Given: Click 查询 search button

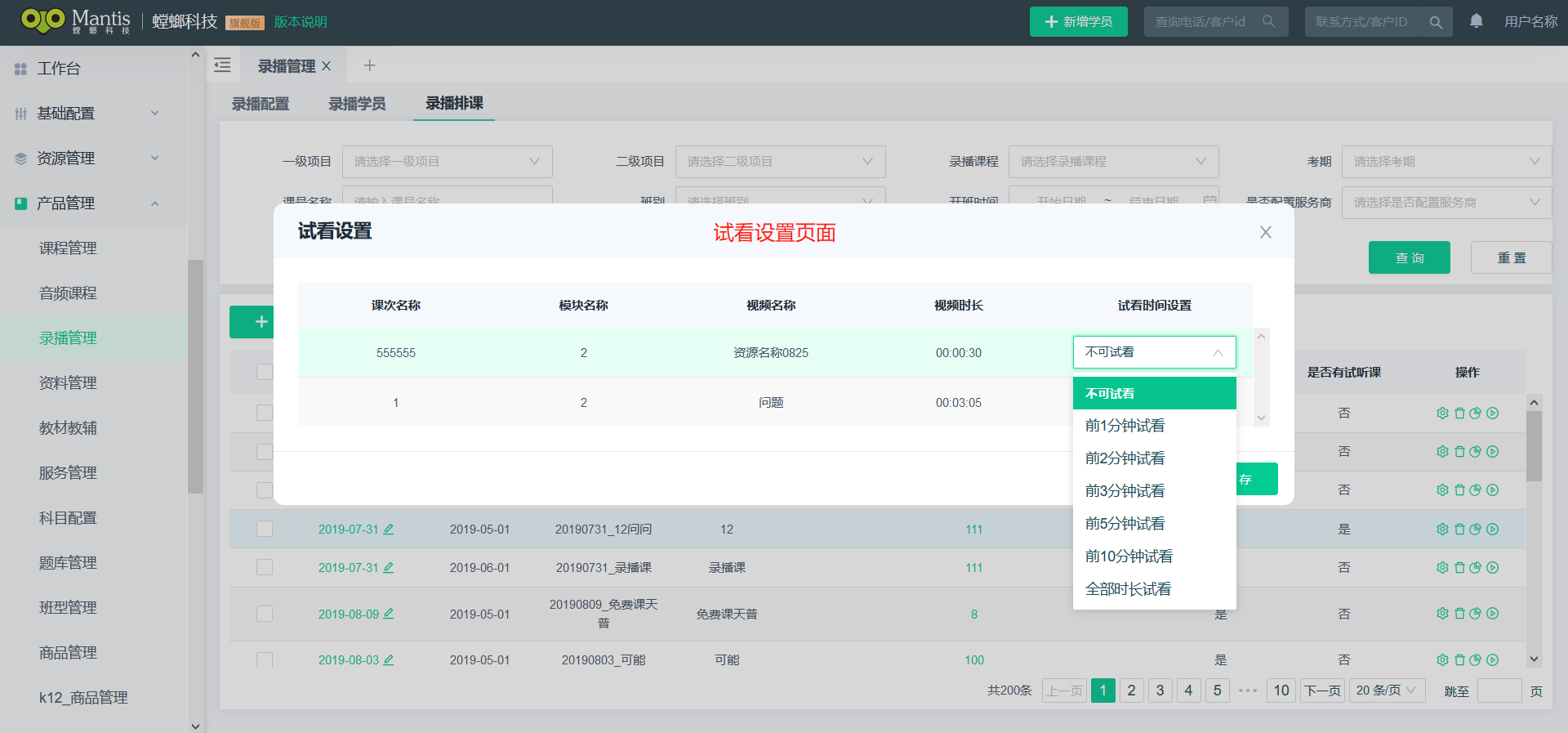Looking at the screenshot, I should [x=1409, y=257].
